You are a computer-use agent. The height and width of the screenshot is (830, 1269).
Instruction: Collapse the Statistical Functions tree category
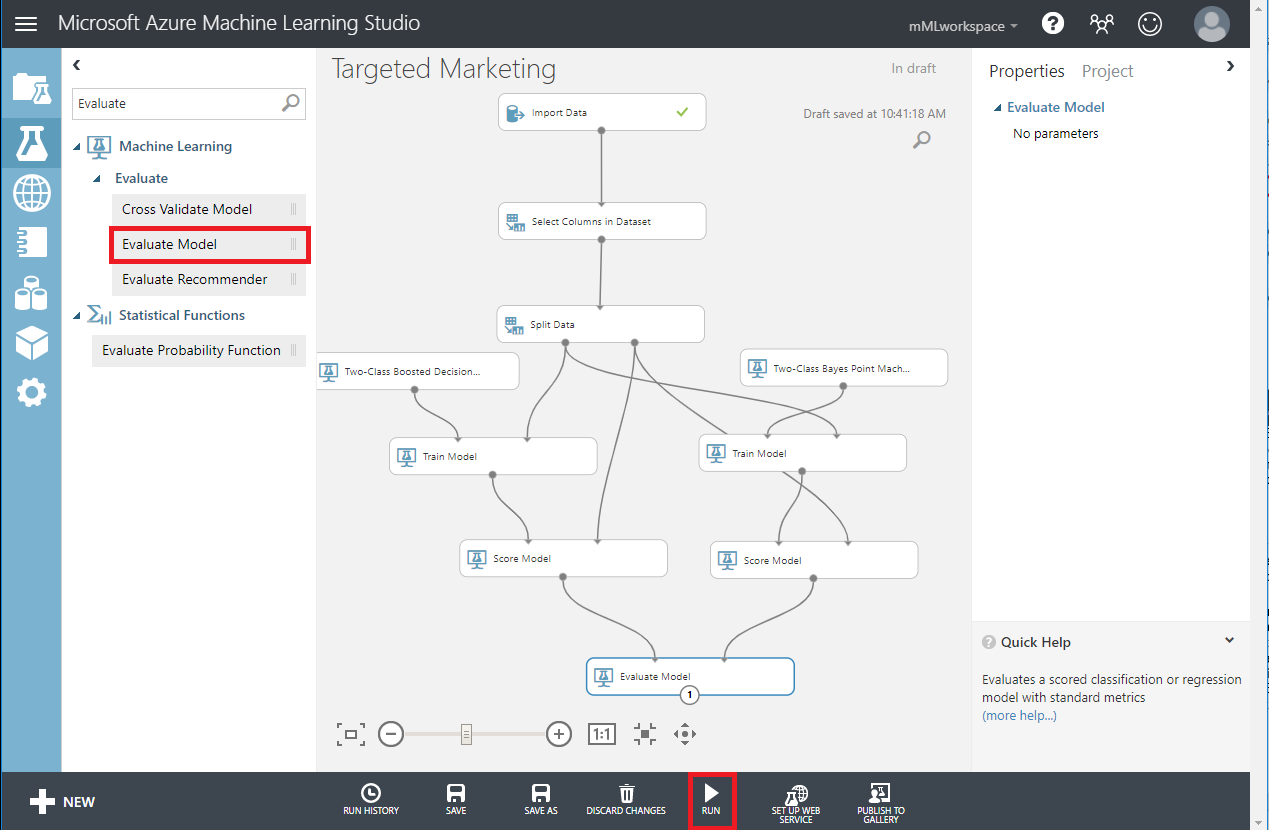pos(78,316)
